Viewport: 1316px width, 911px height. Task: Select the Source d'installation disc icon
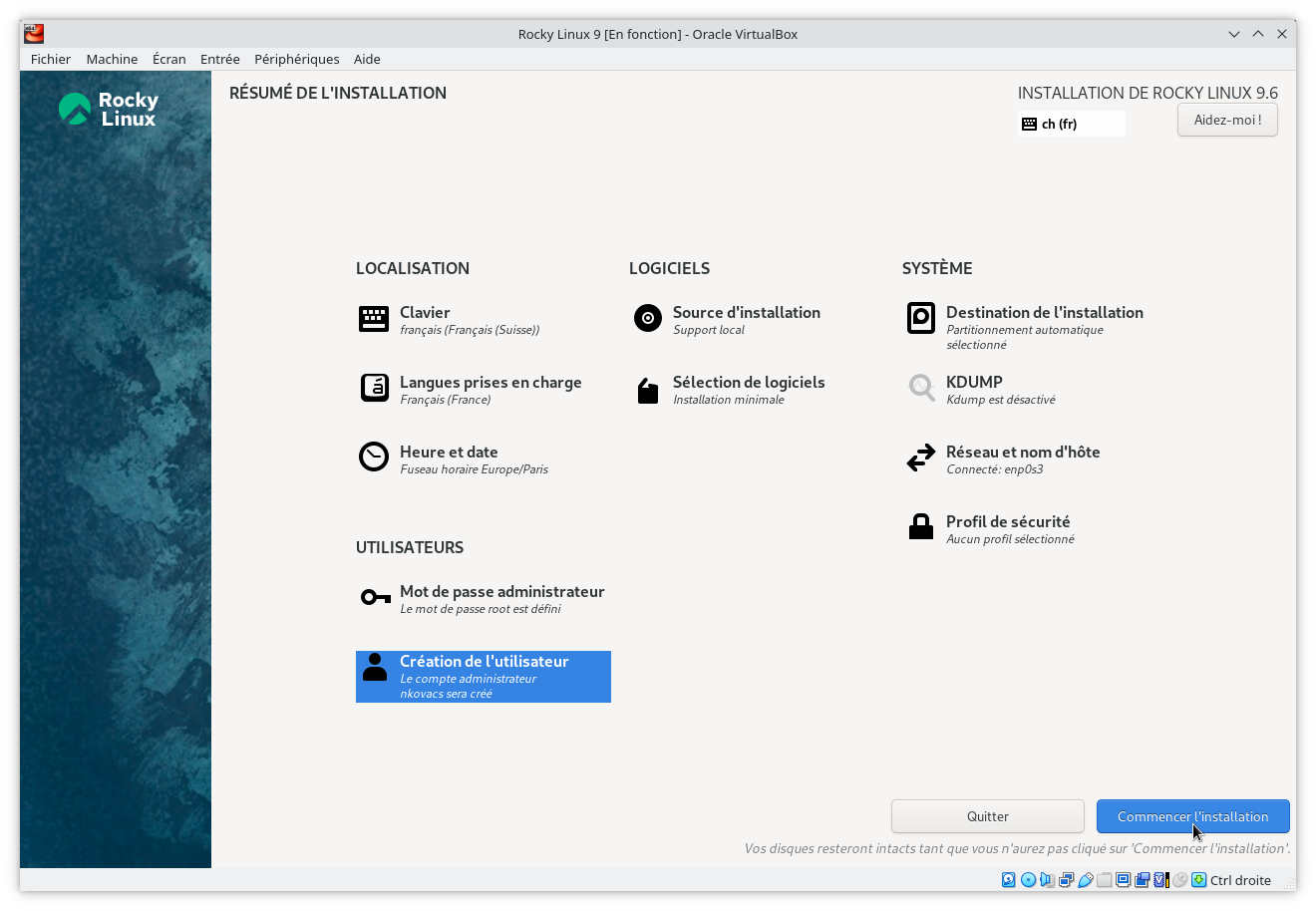point(648,319)
